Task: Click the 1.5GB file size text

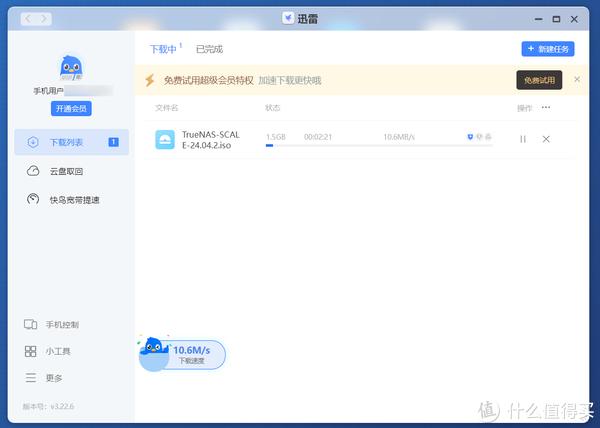Action: point(276,137)
